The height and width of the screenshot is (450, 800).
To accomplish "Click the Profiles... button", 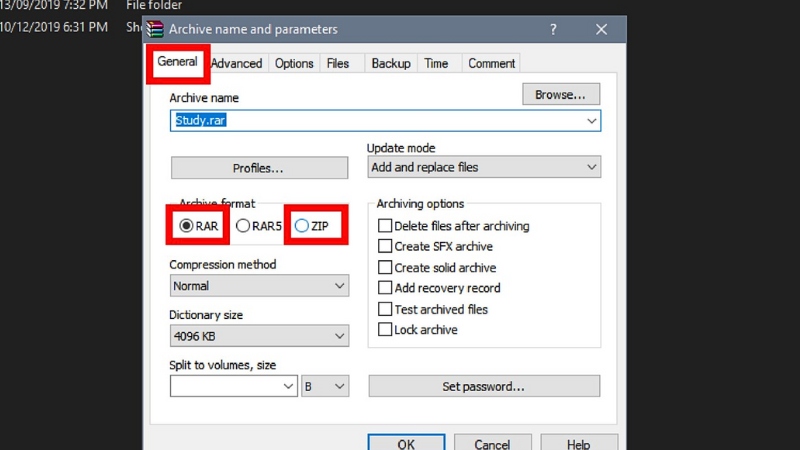I will pyautogui.click(x=259, y=168).
